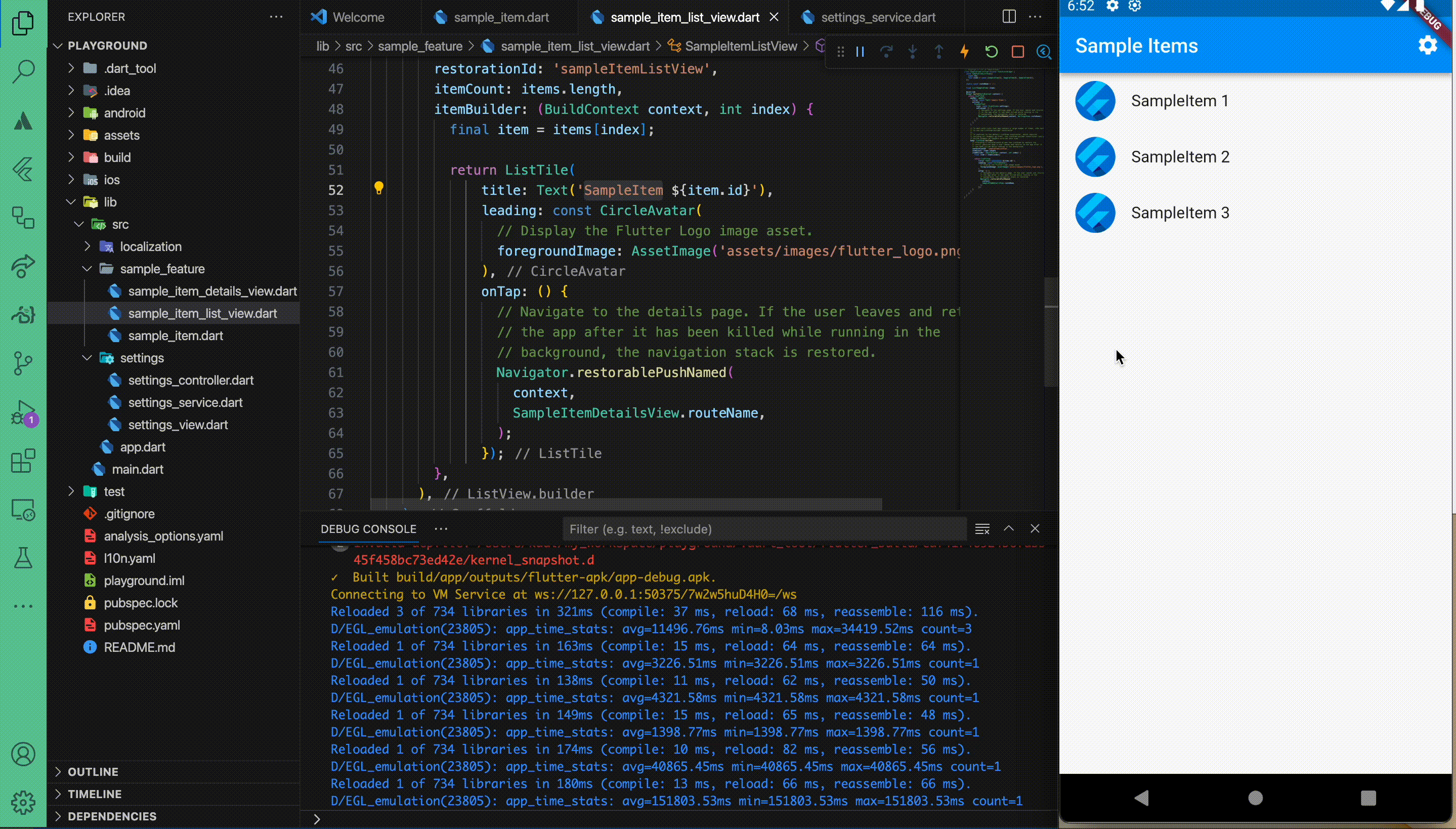The height and width of the screenshot is (829, 1456).
Task: Open the Search view in activity bar
Action: point(23,72)
